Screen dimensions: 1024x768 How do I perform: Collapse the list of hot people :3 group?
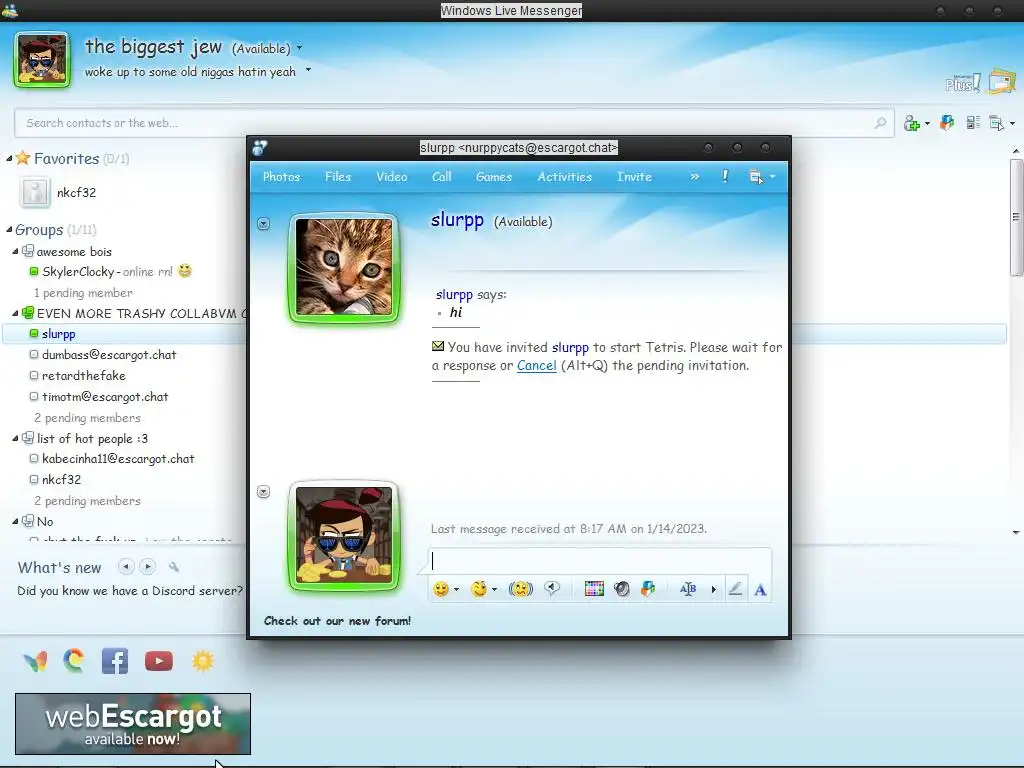coord(15,438)
